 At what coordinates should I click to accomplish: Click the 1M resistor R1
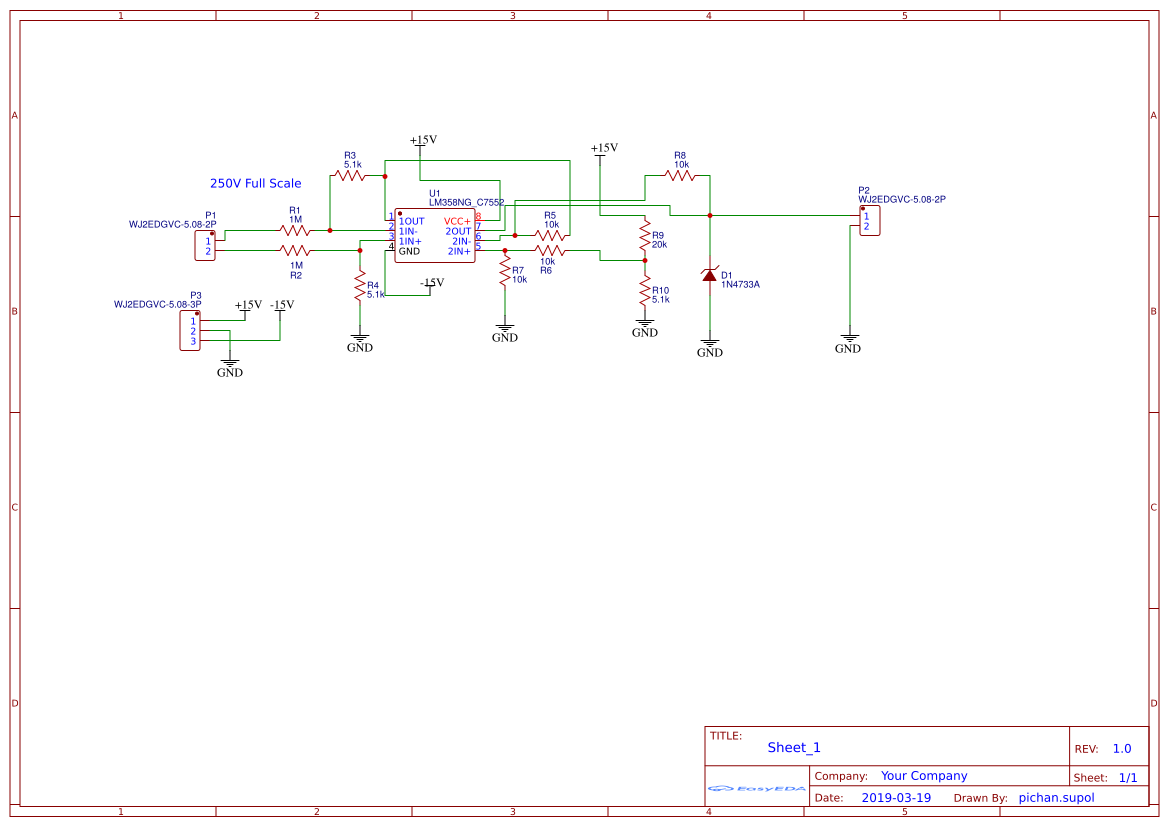294,230
